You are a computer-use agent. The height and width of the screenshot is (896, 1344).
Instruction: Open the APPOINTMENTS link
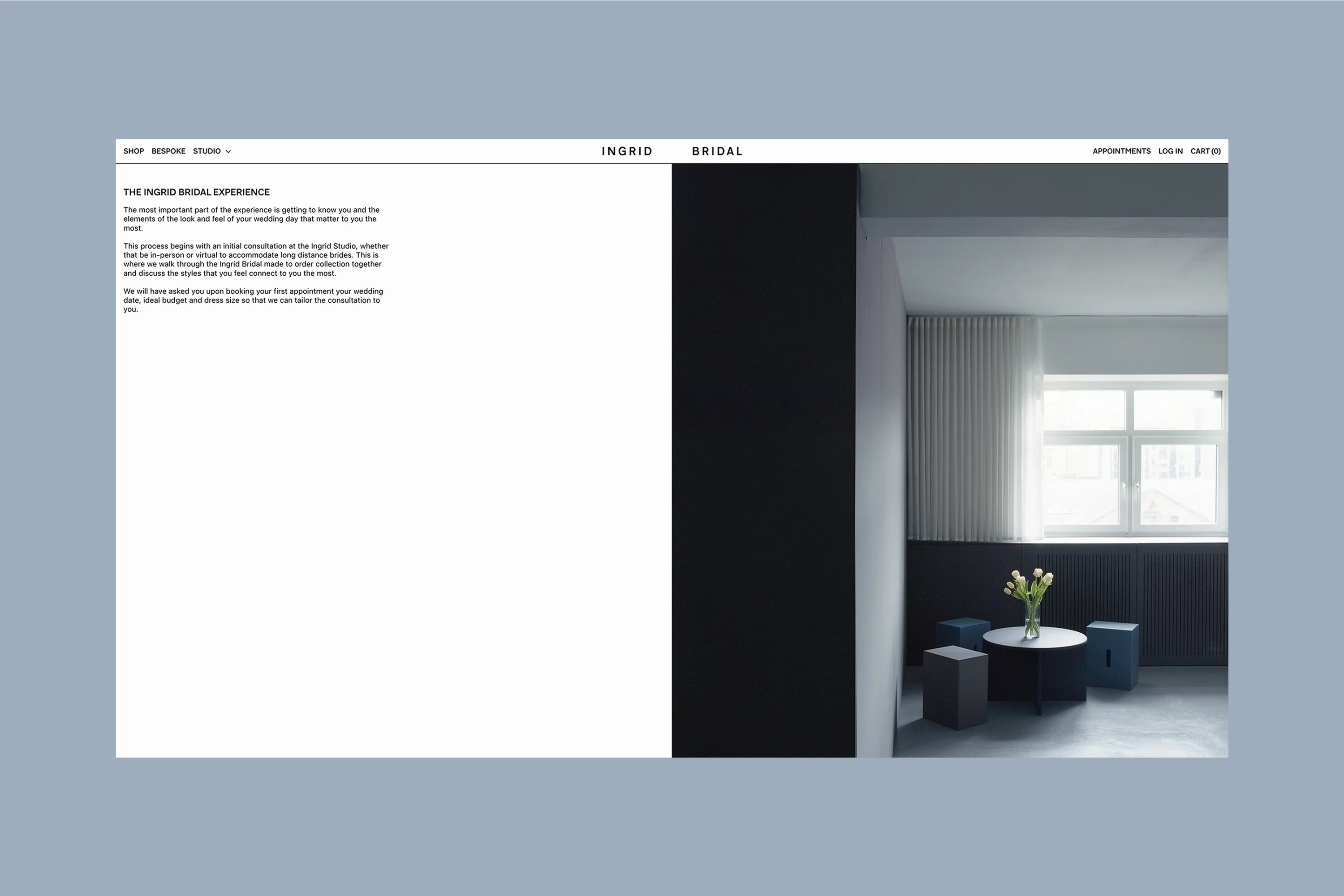1121,151
